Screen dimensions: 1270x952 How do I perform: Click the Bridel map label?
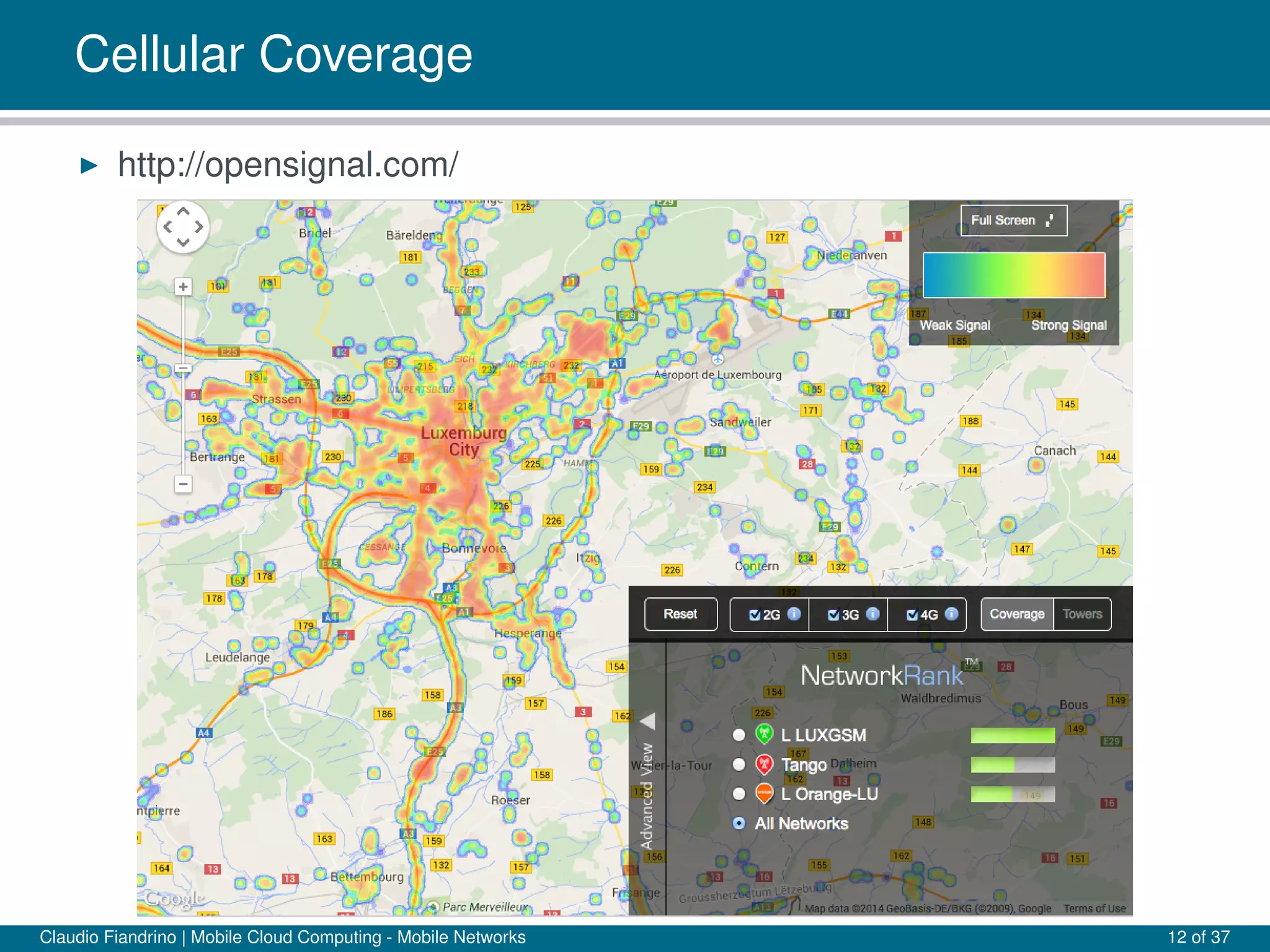315,233
